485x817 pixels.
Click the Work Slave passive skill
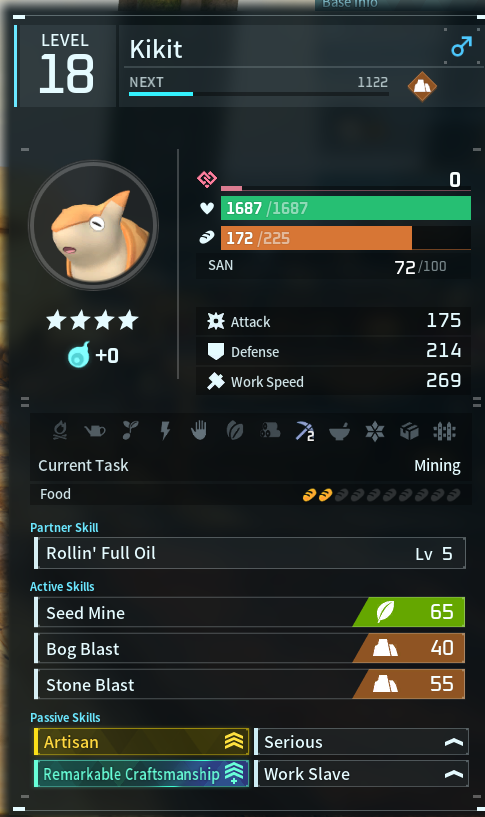click(x=361, y=774)
